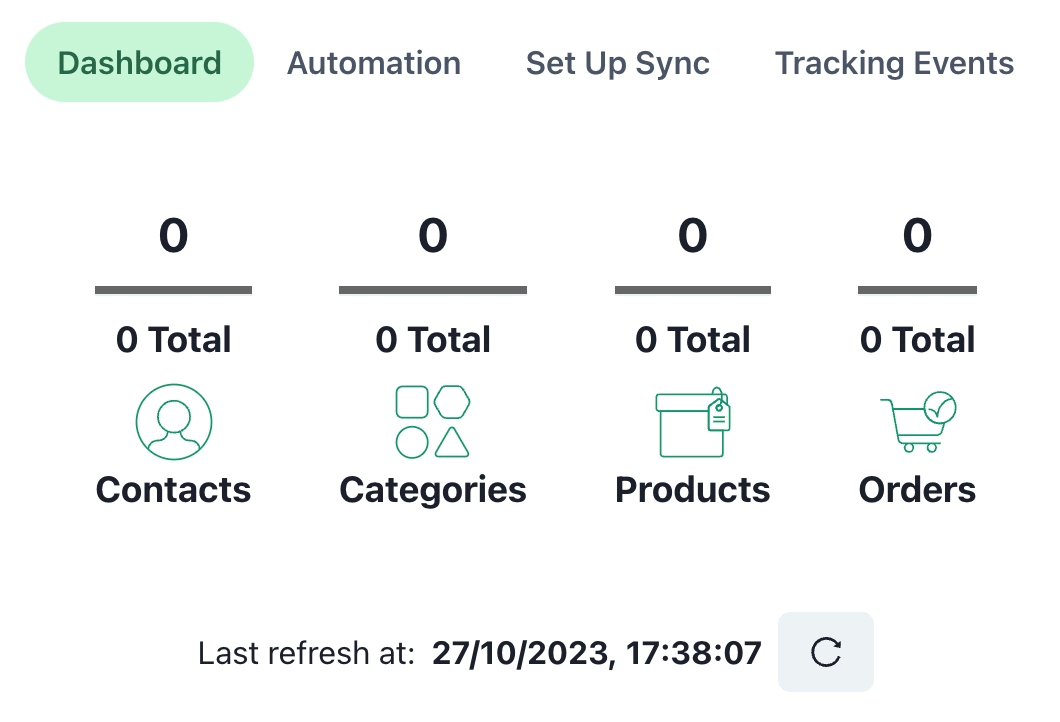Click the Products progress bar
Screen dimensions: 1060x722
tap(693, 290)
